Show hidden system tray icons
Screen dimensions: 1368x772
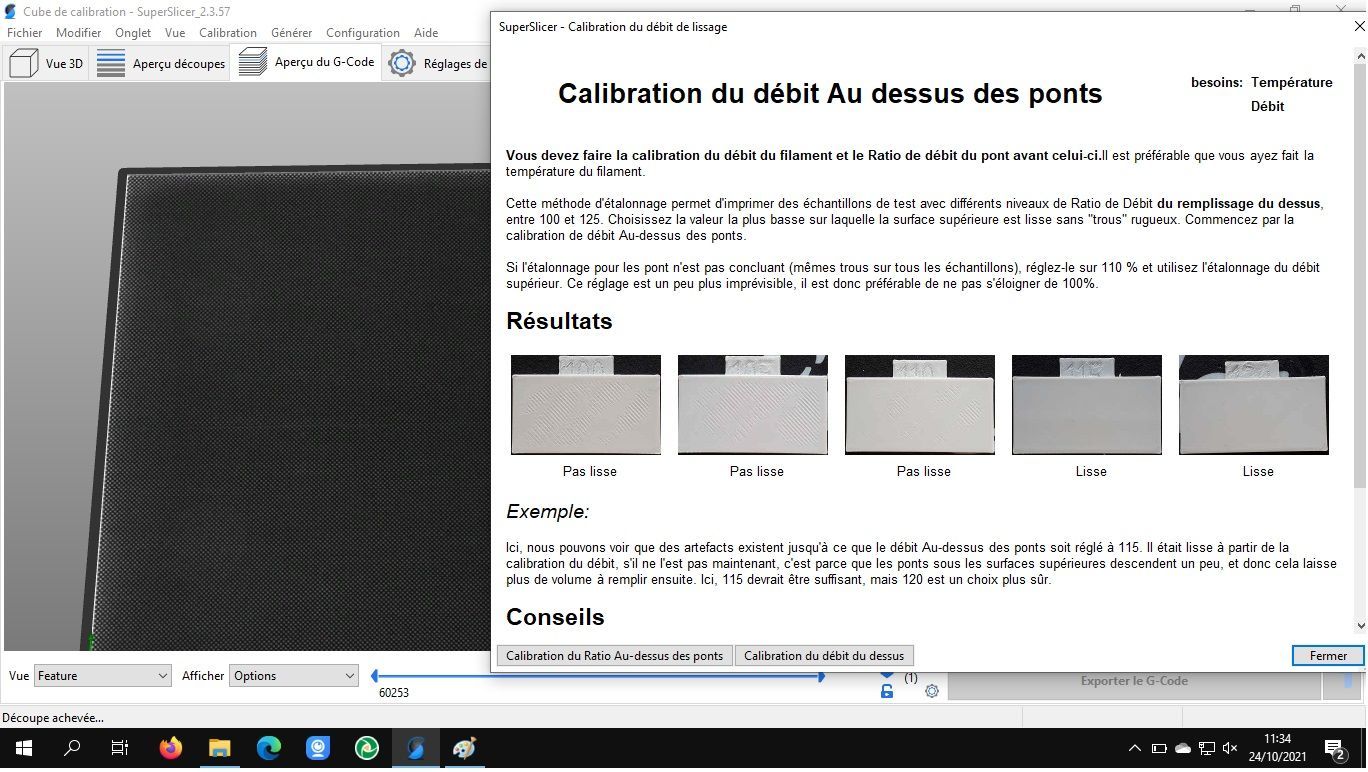(x=1134, y=748)
